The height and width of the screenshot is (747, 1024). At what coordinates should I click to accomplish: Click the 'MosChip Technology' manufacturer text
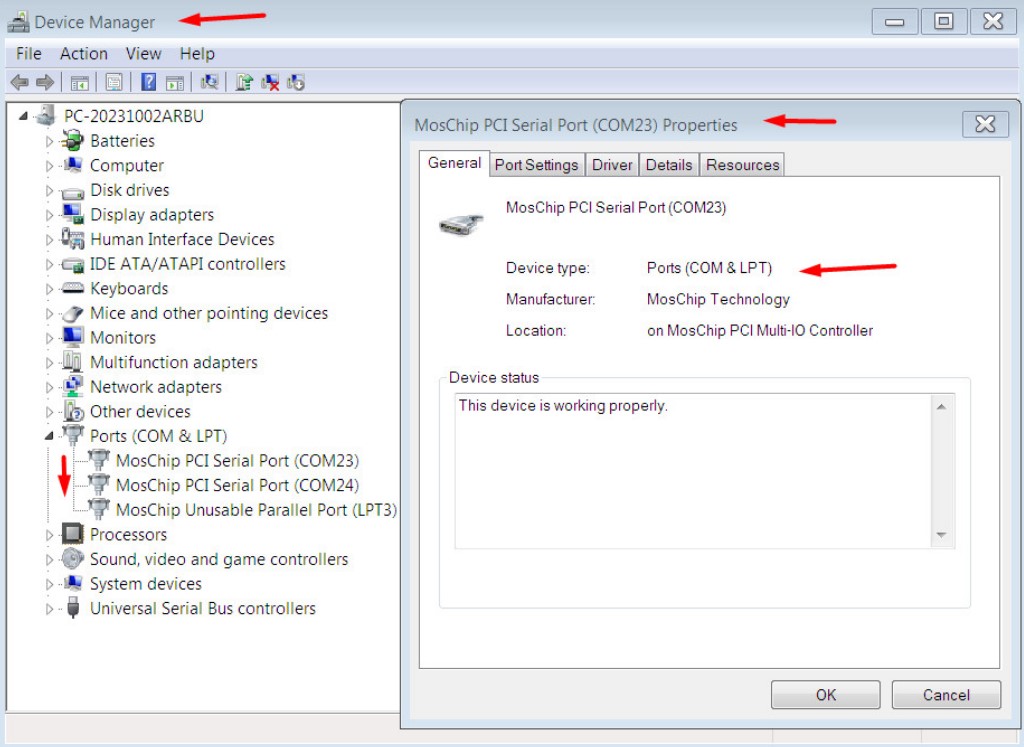coord(718,299)
